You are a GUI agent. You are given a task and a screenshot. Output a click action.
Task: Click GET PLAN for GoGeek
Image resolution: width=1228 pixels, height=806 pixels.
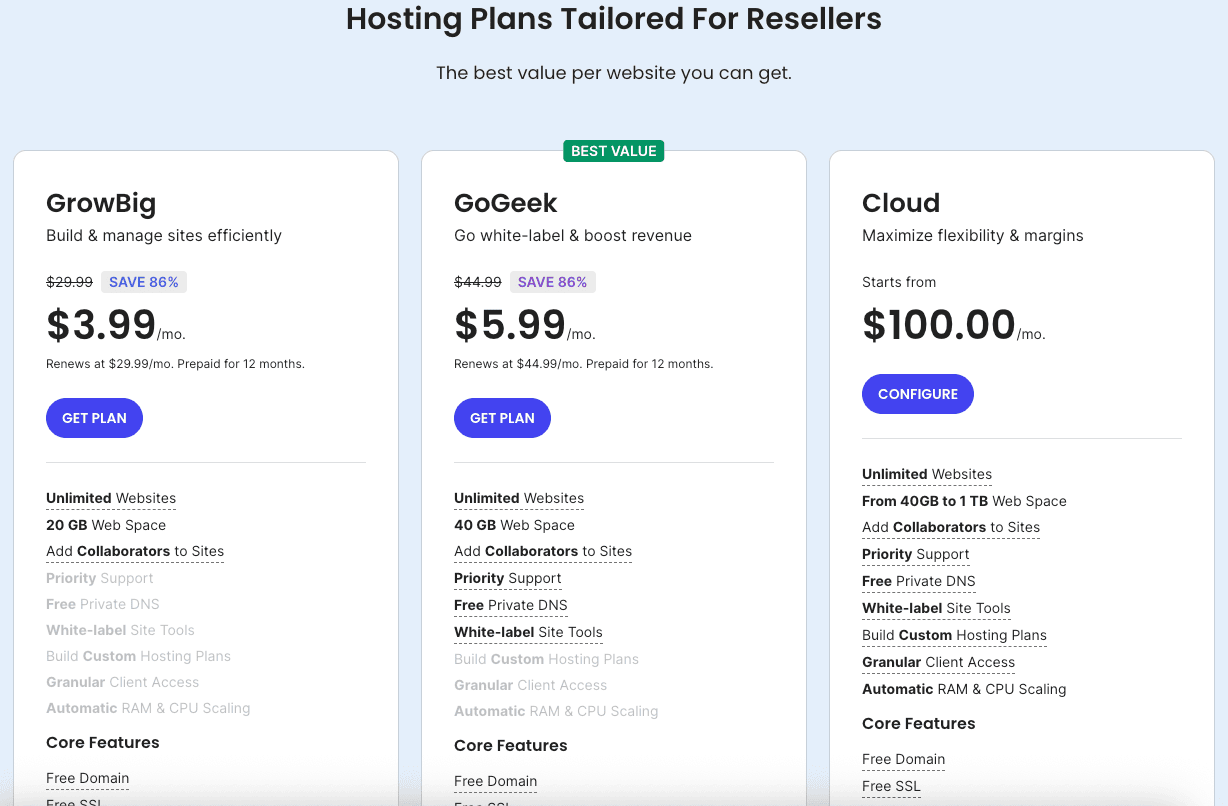(x=502, y=417)
